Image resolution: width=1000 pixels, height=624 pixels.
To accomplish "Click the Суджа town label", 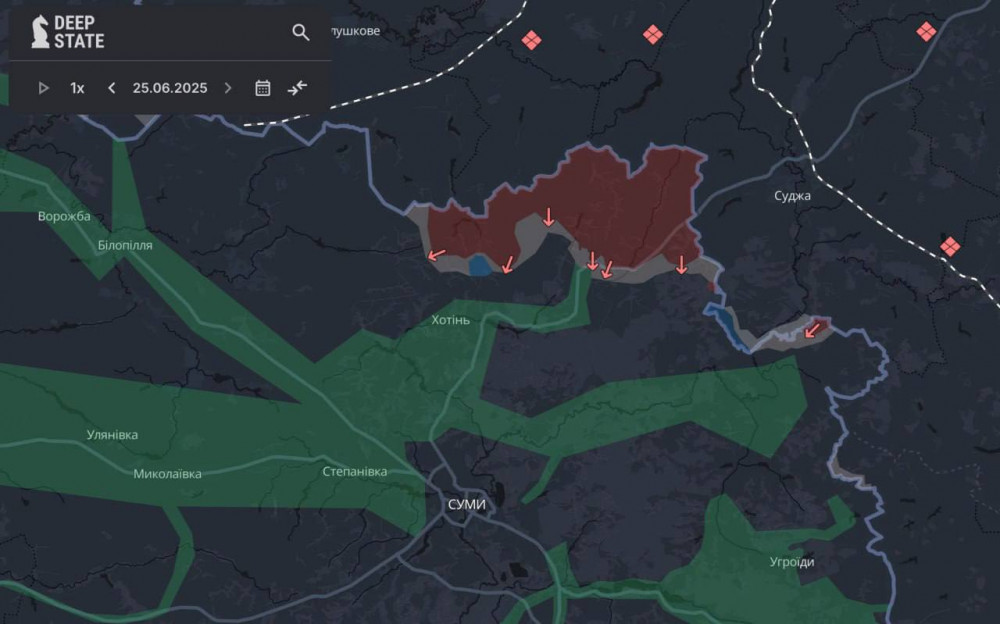I will [x=792, y=195].
